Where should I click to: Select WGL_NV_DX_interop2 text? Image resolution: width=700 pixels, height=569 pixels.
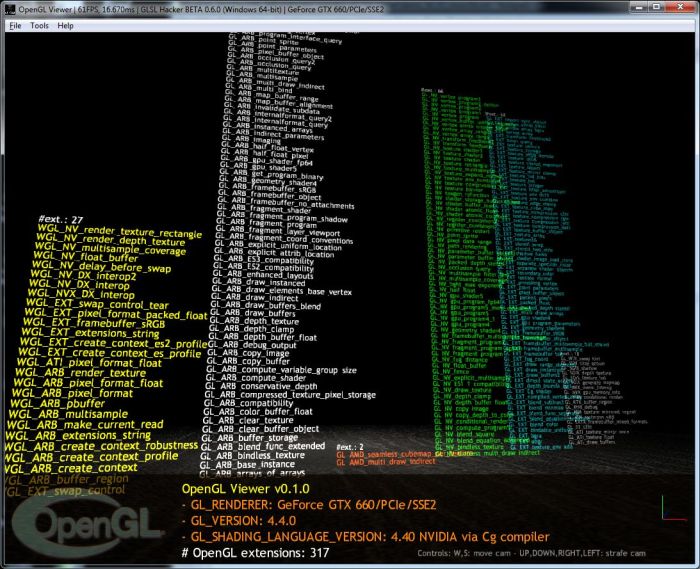[83, 276]
